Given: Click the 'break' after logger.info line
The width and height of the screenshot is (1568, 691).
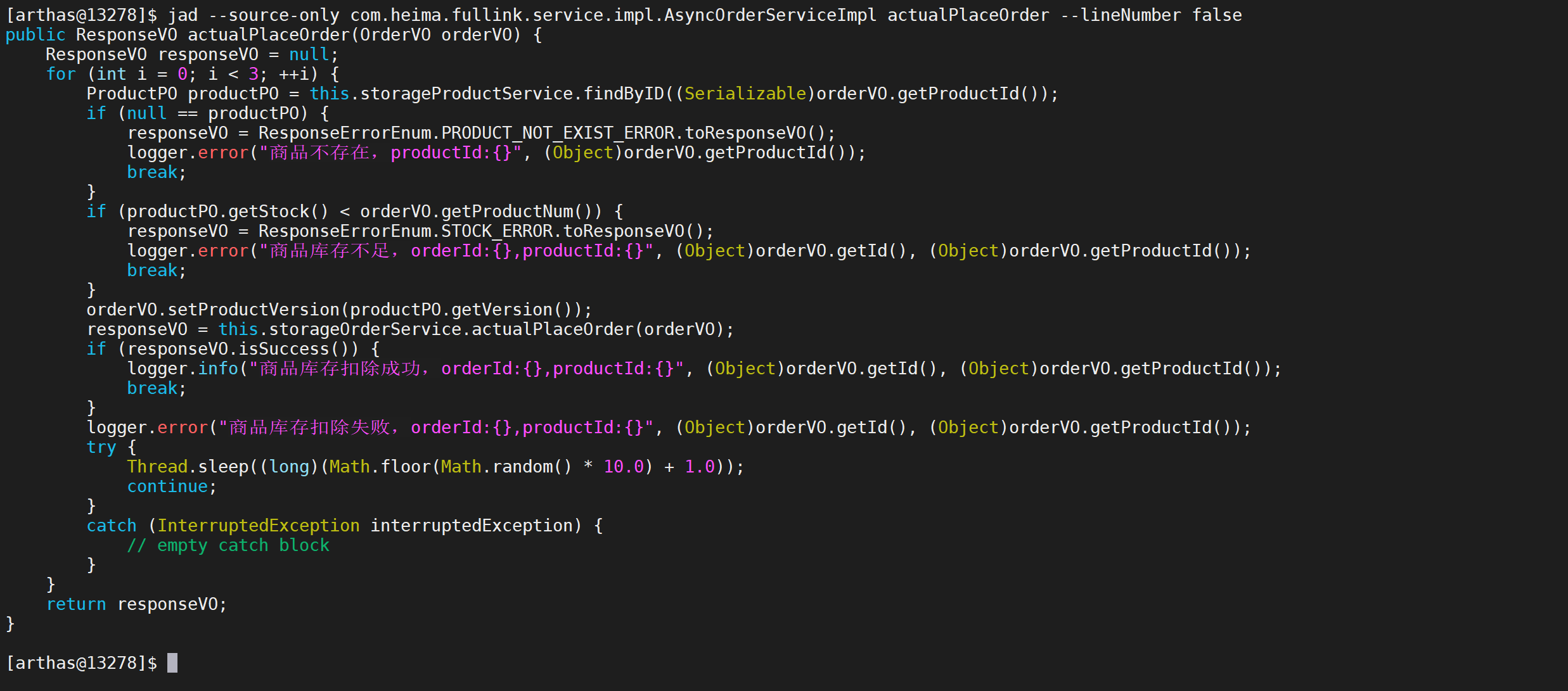Looking at the screenshot, I should [152, 388].
